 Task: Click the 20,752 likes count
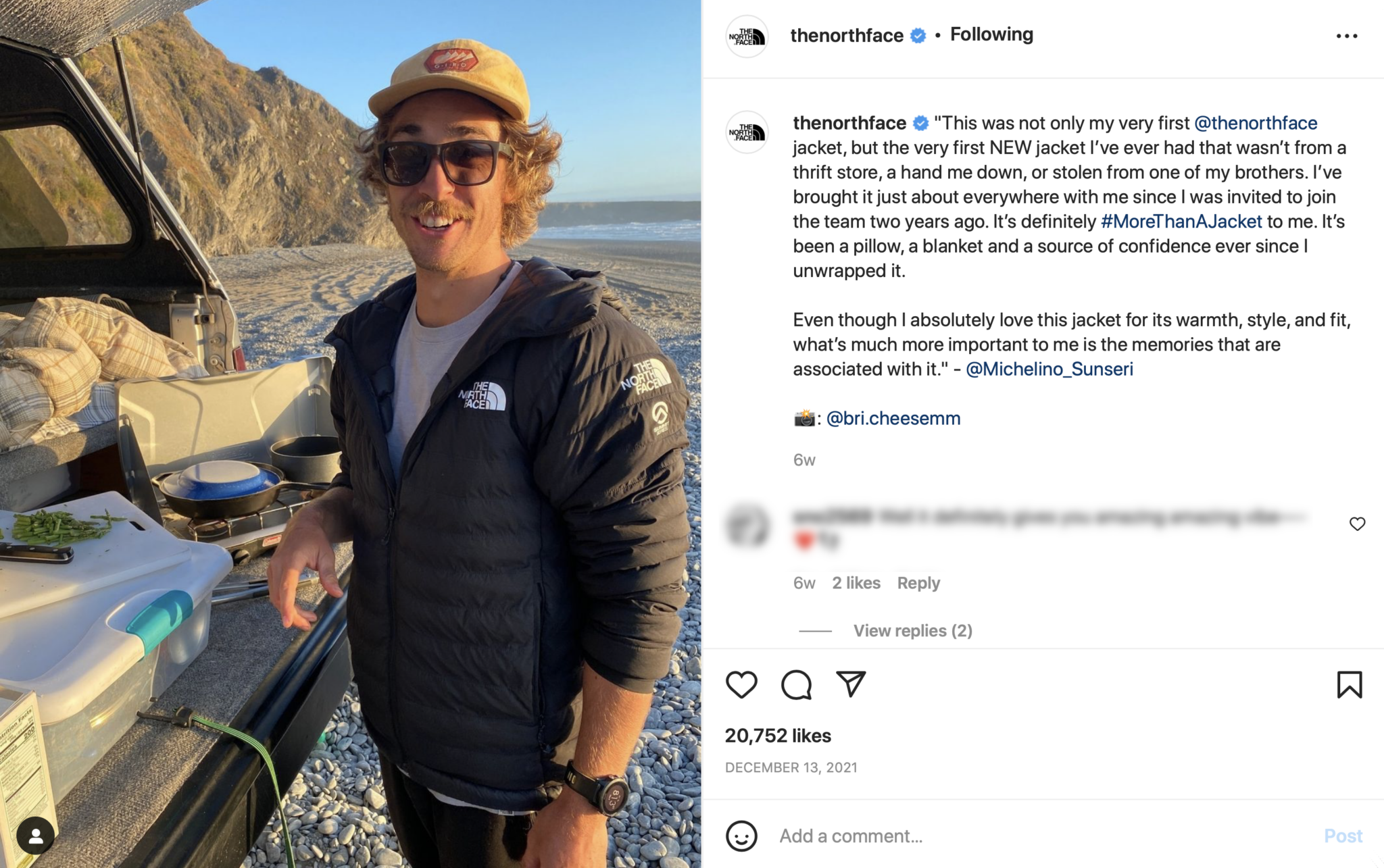coord(778,736)
